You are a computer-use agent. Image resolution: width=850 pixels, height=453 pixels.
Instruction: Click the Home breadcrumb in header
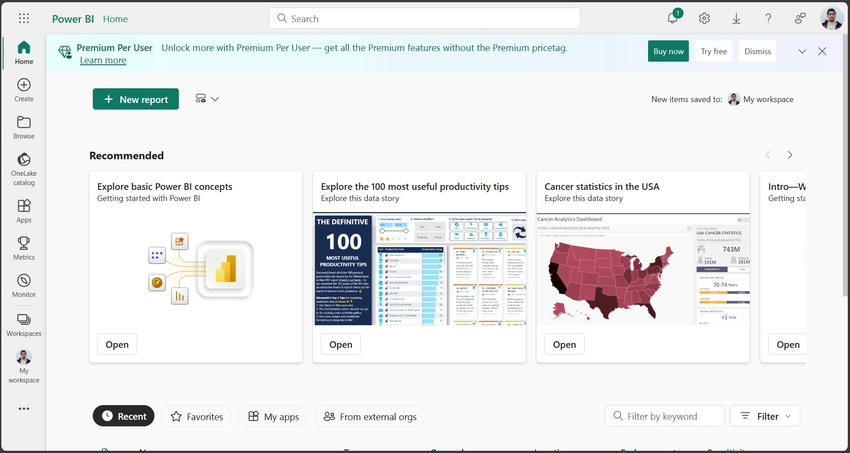(115, 18)
